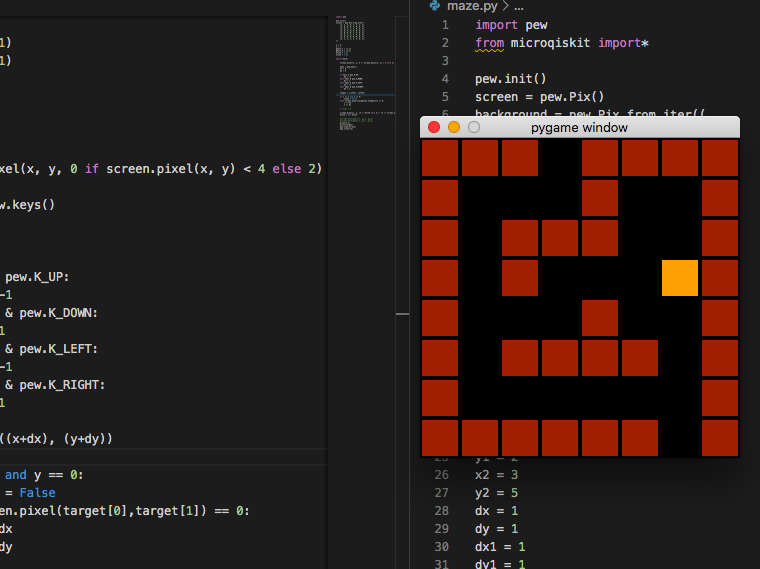Click the 'y2 = 5' assignment line
Screen dimensions: 760x569
click(496, 492)
